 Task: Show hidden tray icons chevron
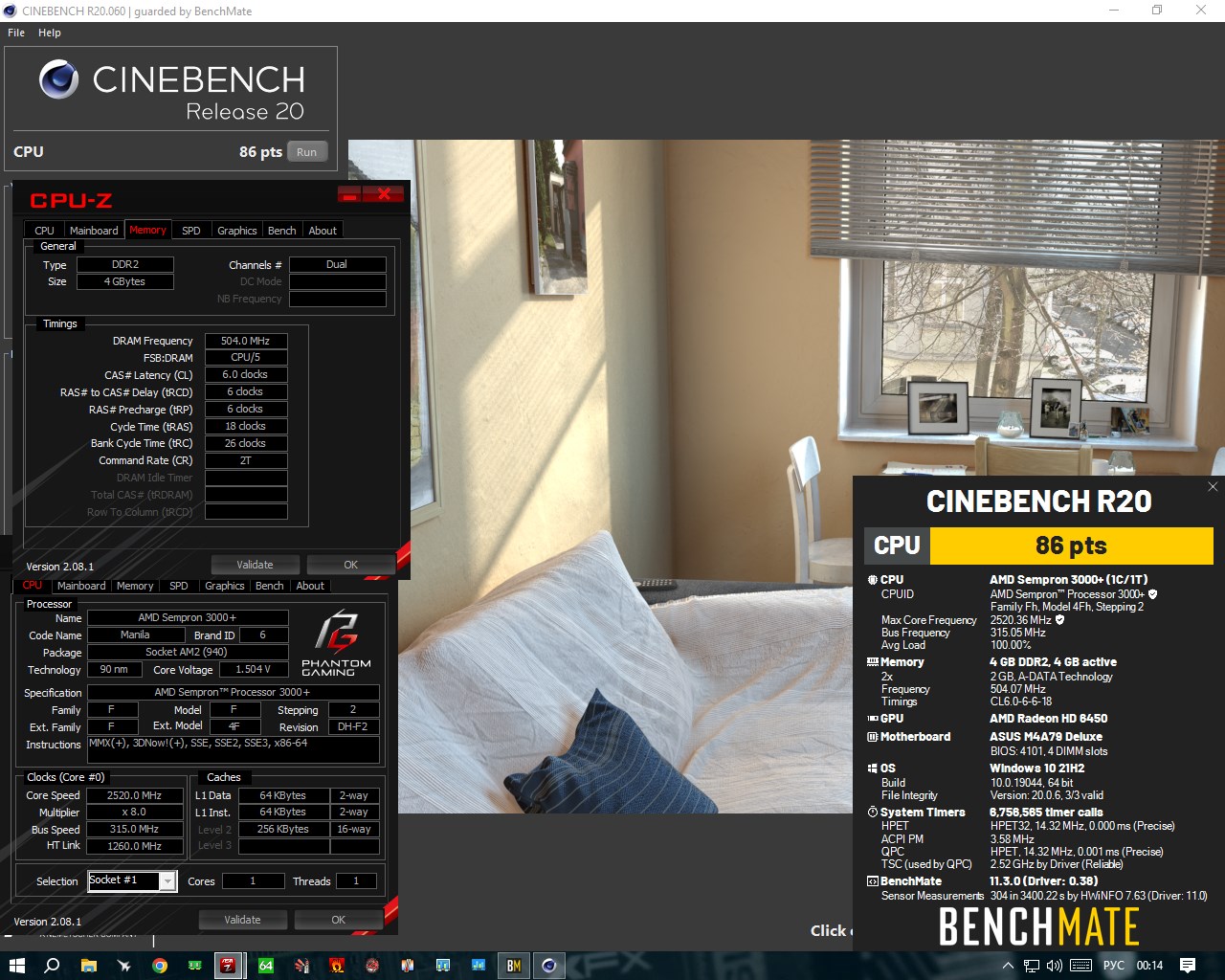tap(1008, 966)
